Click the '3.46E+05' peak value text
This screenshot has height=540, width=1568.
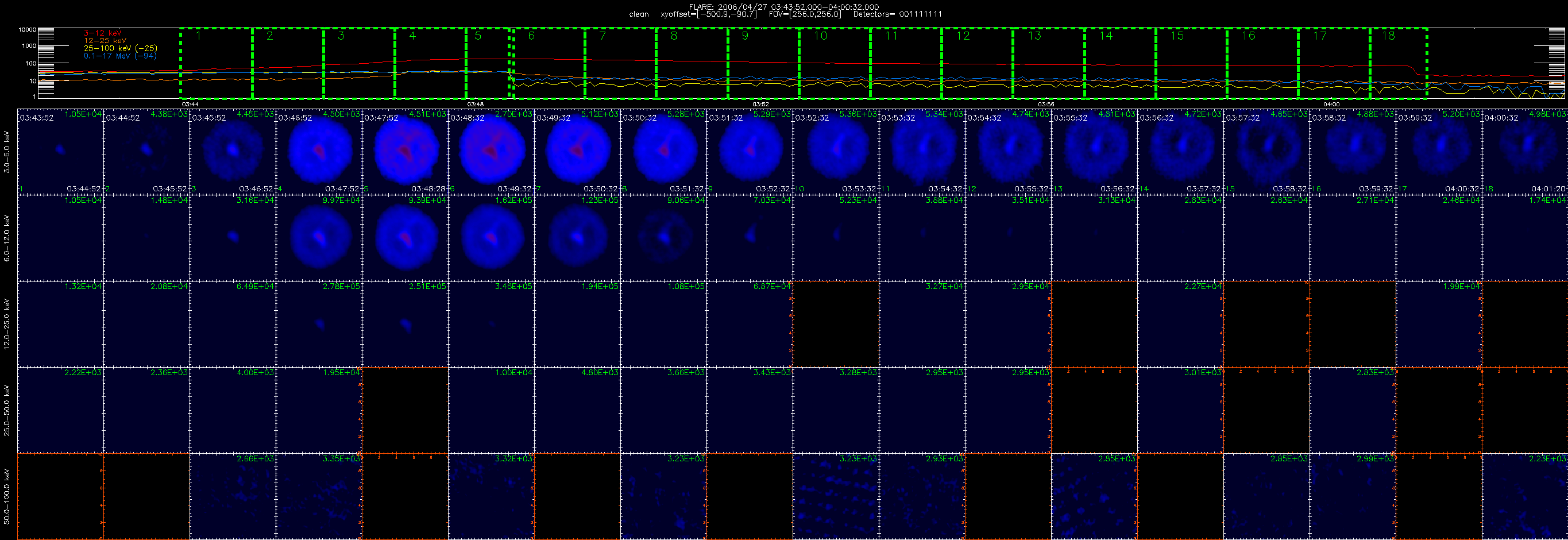[x=515, y=286]
